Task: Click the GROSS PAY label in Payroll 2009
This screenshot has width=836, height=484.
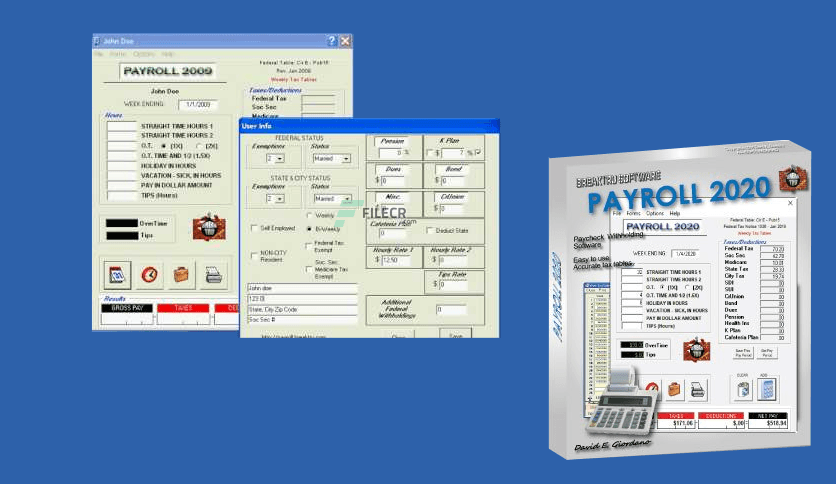Action: click(127, 308)
